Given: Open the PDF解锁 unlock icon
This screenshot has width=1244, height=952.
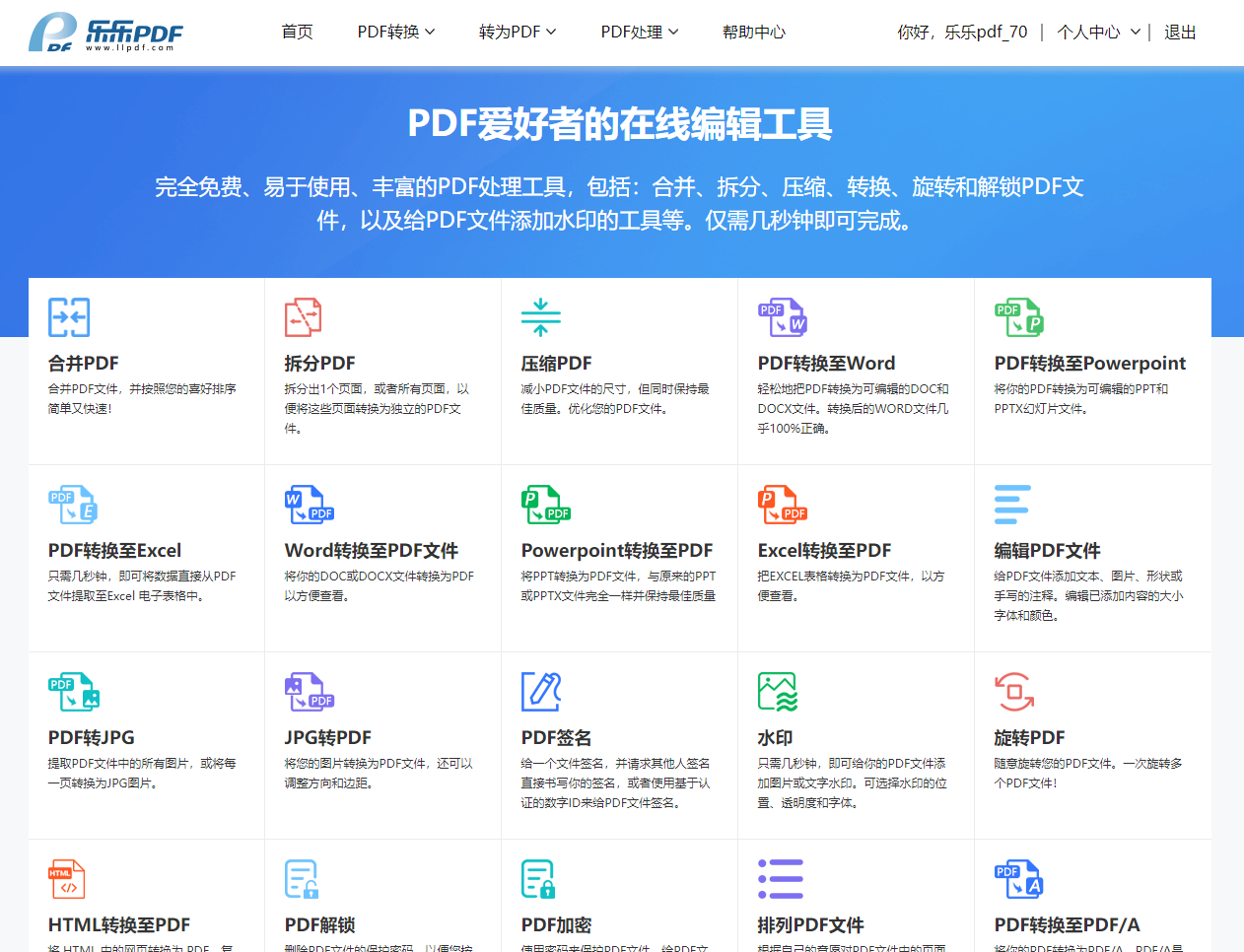Looking at the screenshot, I should click(302, 879).
